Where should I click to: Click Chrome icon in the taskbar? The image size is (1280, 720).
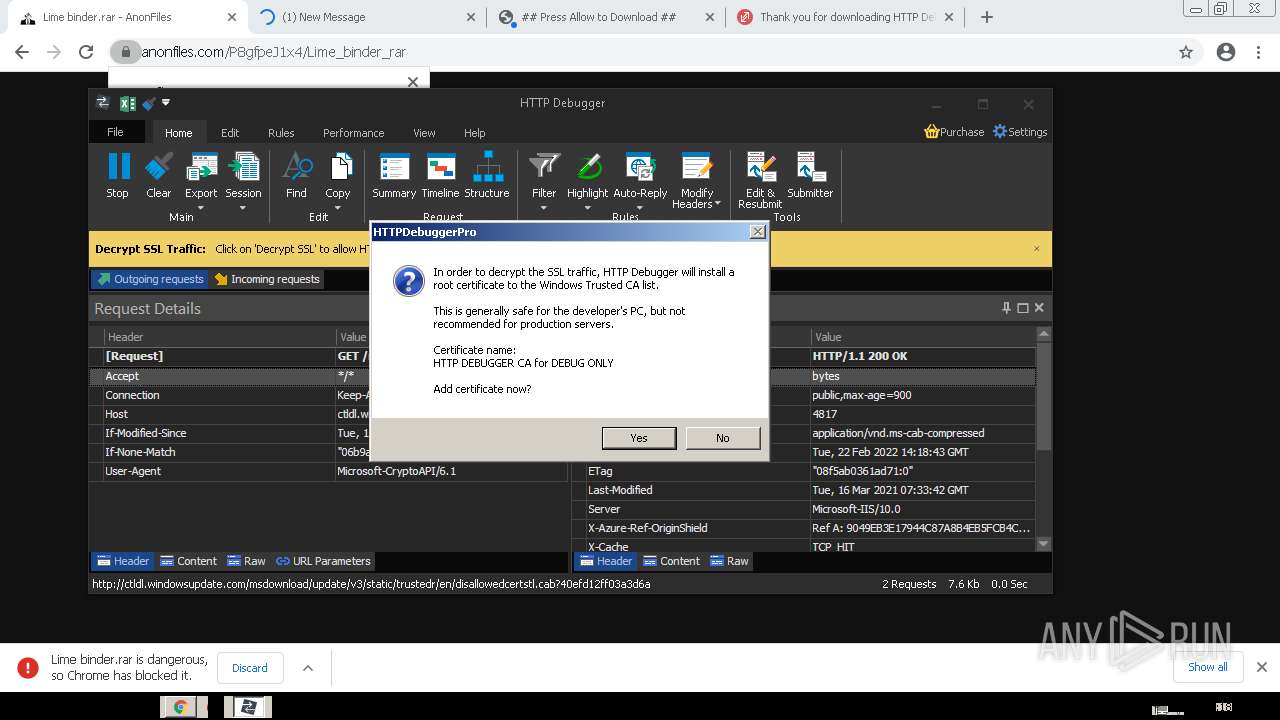tap(181, 707)
